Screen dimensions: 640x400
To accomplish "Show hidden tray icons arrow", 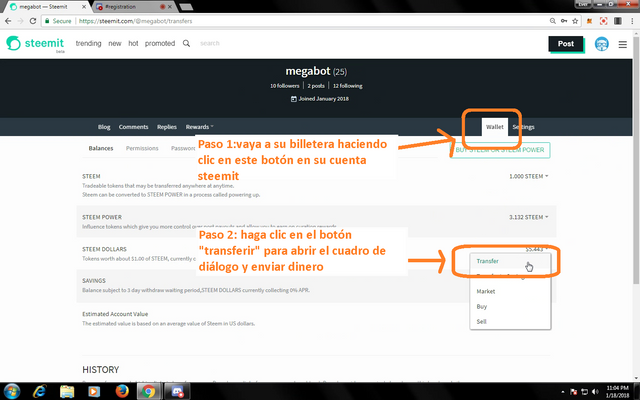I will click(x=563, y=392).
